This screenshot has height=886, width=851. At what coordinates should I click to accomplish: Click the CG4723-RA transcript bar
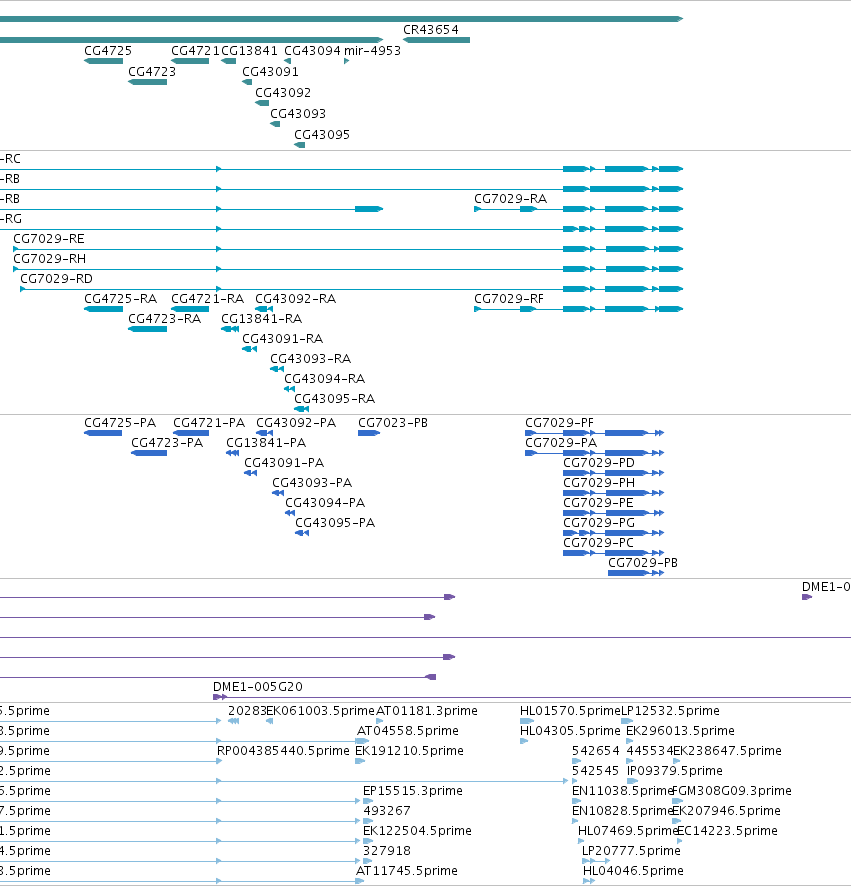pos(147,329)
